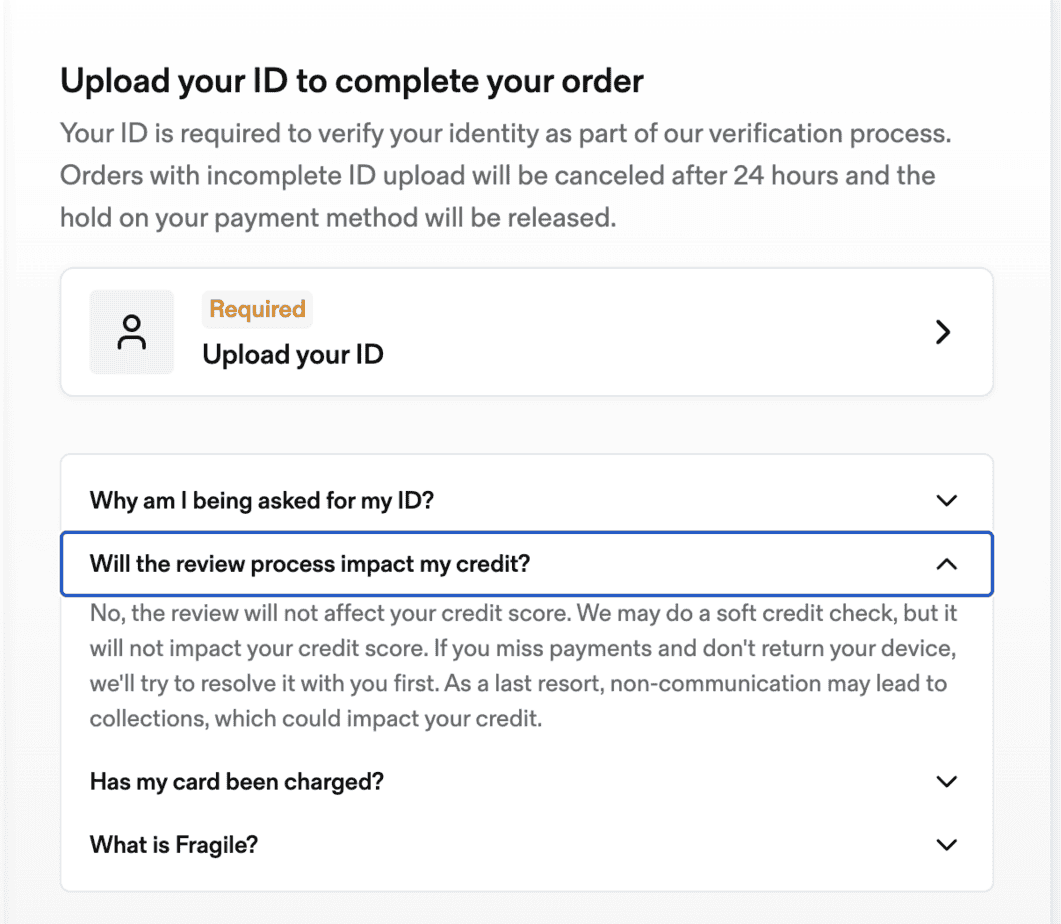Click the orange Required badge

257,309
